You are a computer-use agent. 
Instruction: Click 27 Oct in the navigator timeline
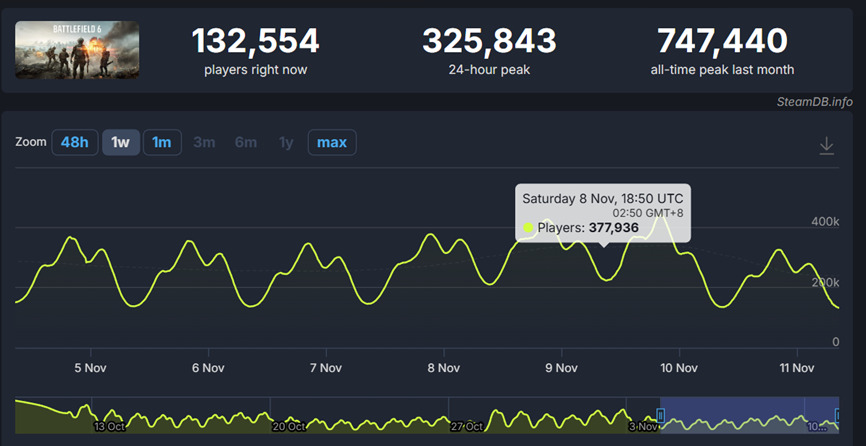tap(468, 425)
